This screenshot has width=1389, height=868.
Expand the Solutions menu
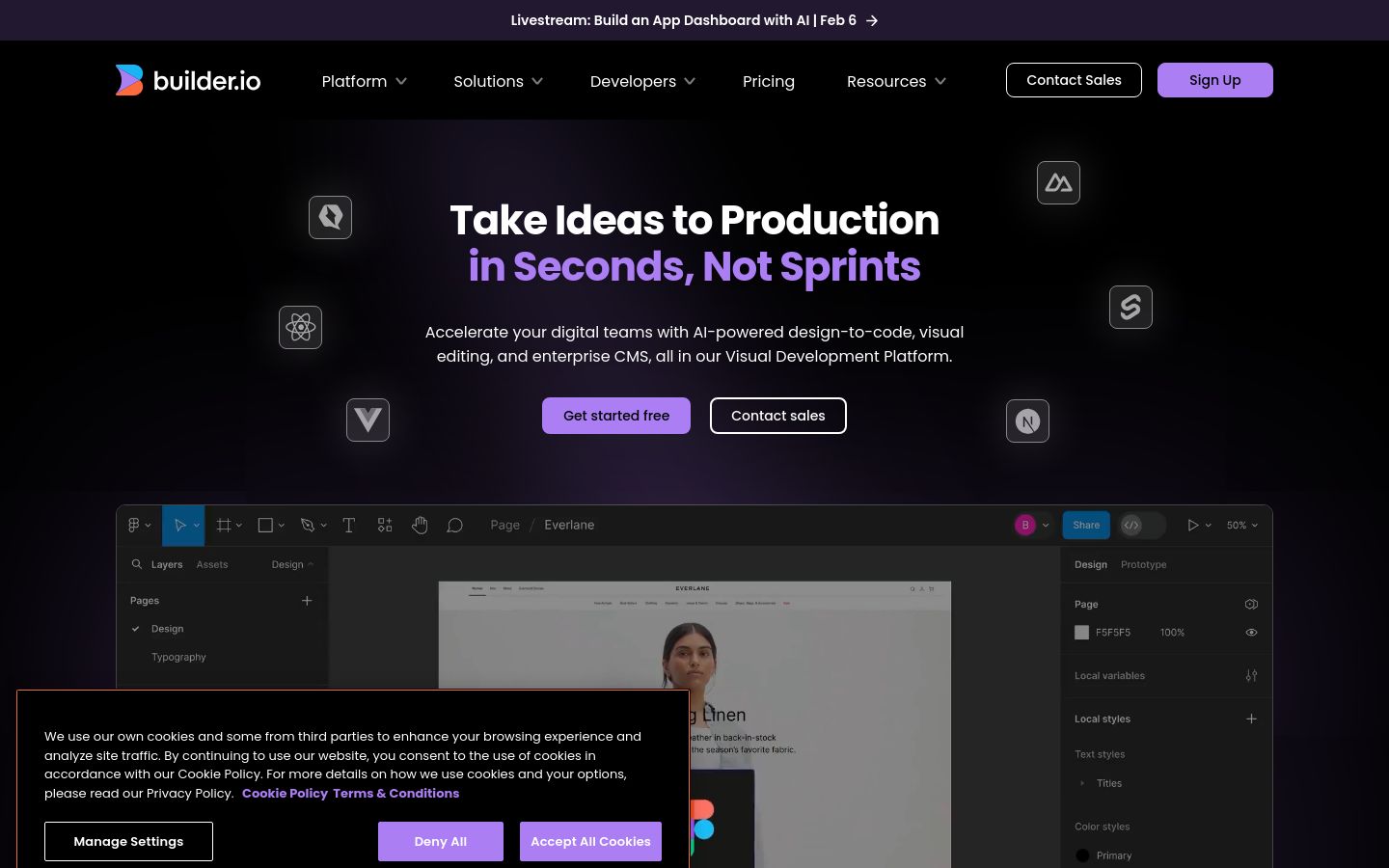click(498, 81)
